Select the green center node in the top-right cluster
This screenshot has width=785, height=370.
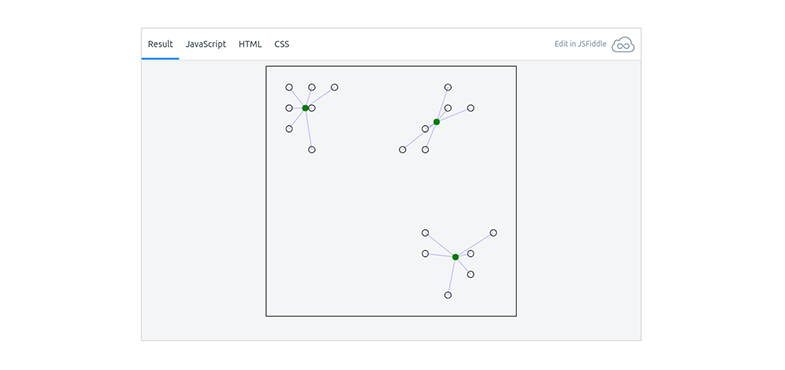pos(437,122)
